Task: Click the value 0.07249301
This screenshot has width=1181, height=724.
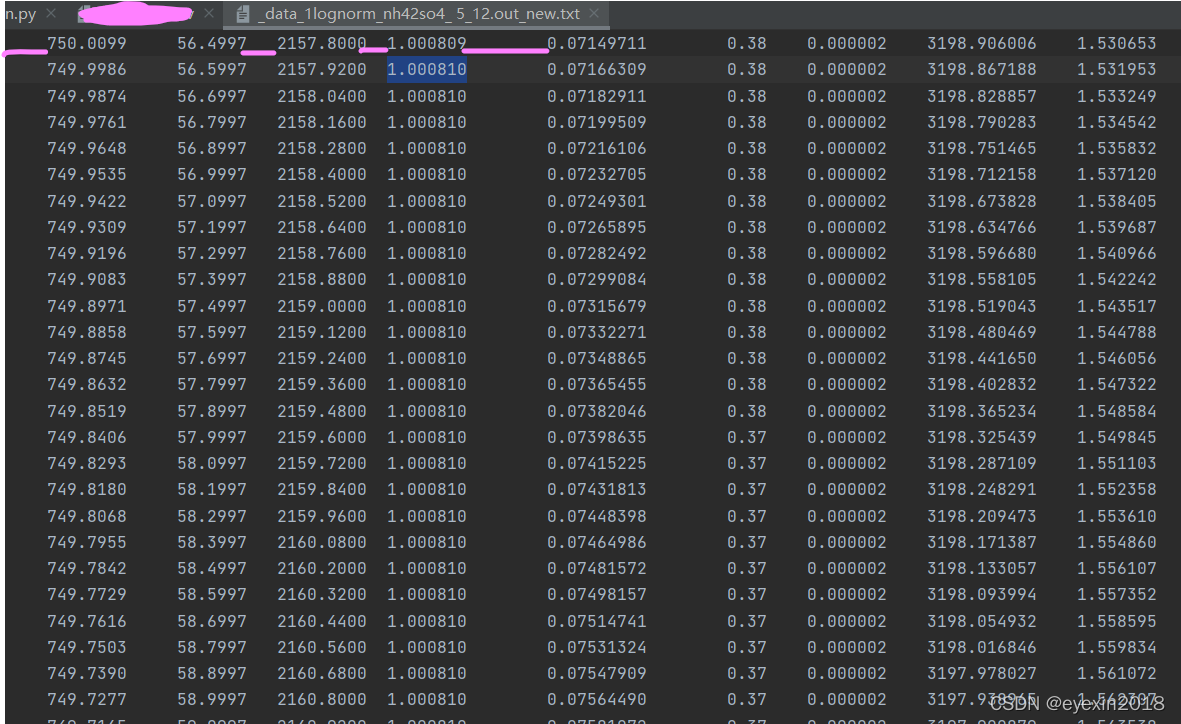Action: (x=597, y=201)
